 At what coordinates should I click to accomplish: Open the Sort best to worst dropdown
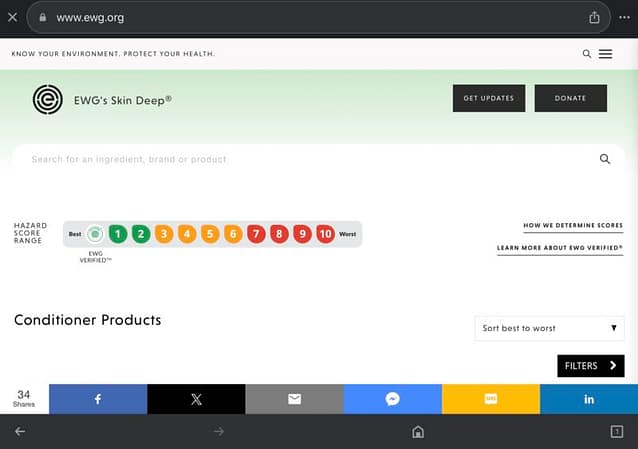pos(550,328)
